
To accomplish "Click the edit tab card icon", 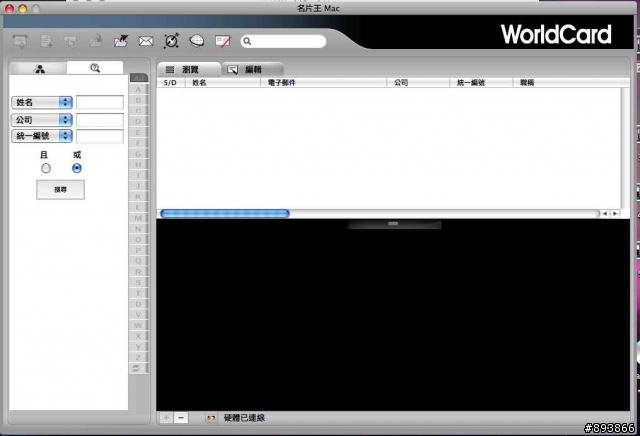I will pos(233,70).
